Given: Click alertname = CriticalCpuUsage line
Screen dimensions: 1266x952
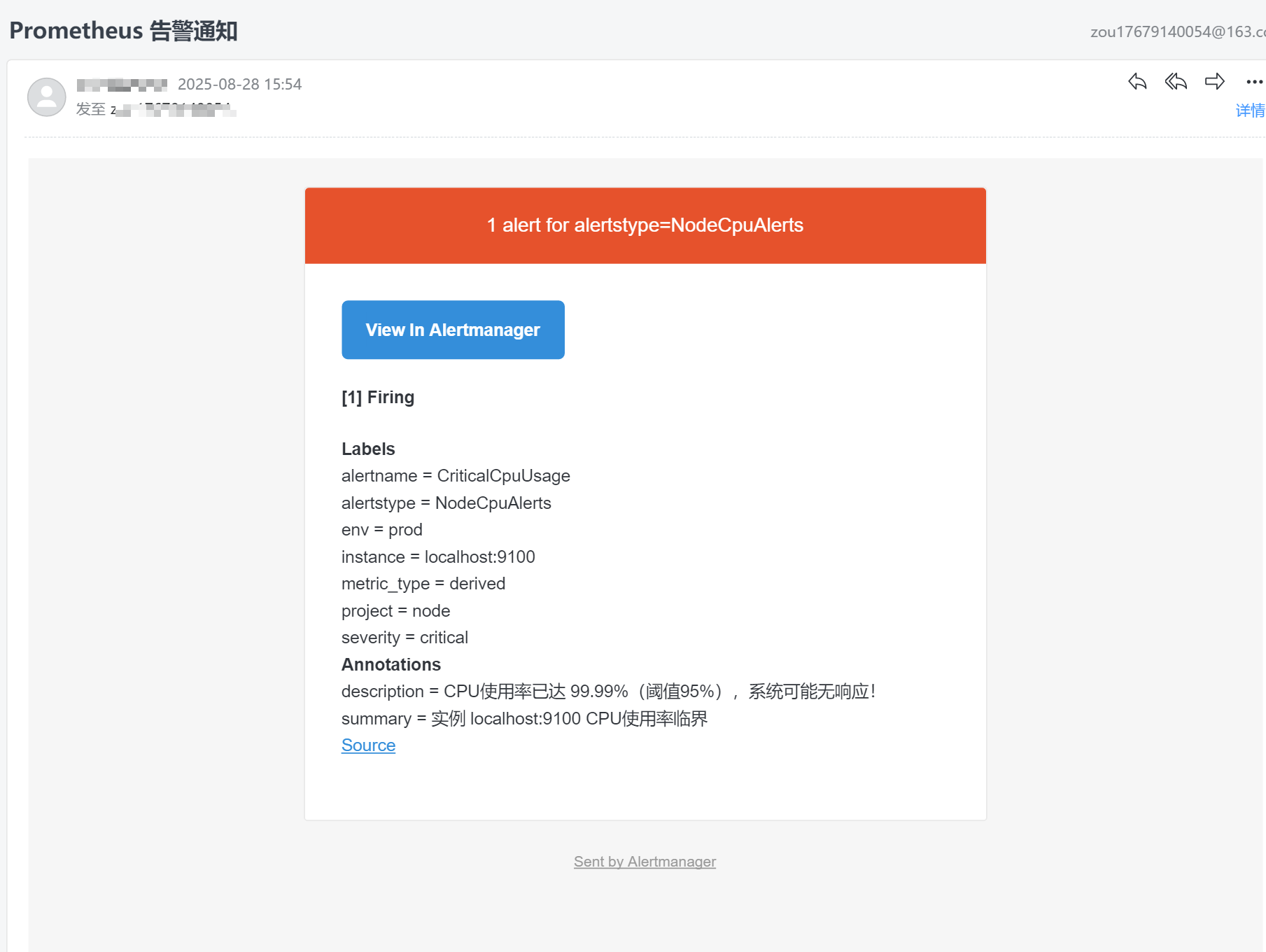Looking at the screenshot, I should (456, 476).
